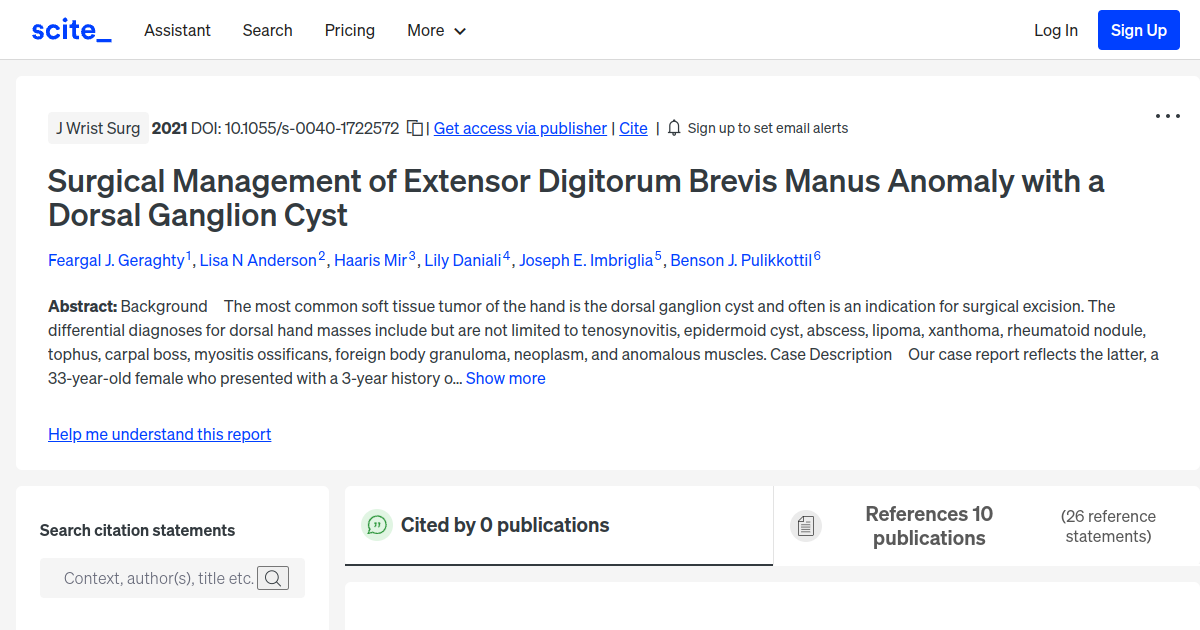Image resolution: width=1200 pixels, height=630 pixels.
Task: Switch to the Cited by 0 publications tab
Action: [504, 525]
